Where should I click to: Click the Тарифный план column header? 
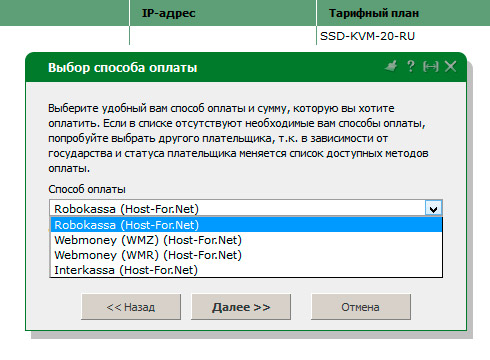(403, 13)
